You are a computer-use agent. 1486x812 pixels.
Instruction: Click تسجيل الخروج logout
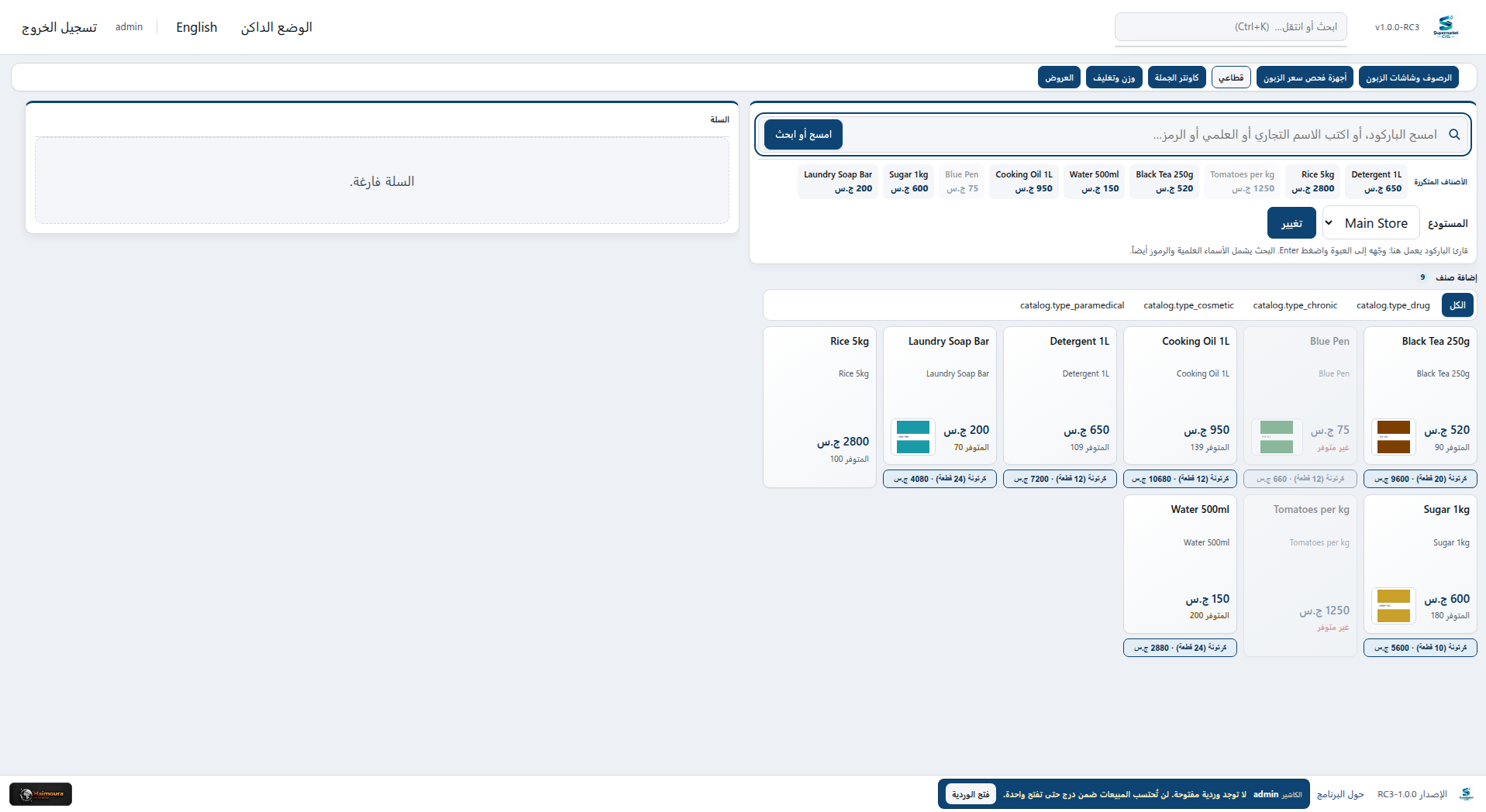59,27
